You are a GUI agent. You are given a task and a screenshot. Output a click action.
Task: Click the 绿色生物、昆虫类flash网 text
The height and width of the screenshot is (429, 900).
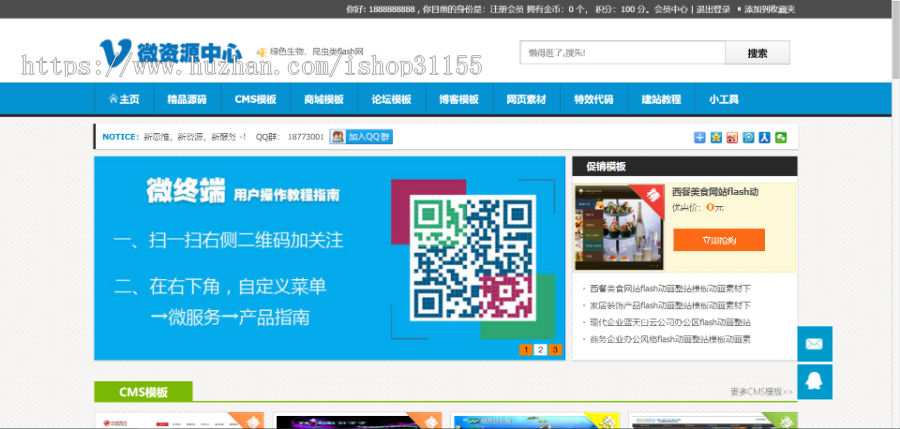pyautogui.click(x=317, y=52)
